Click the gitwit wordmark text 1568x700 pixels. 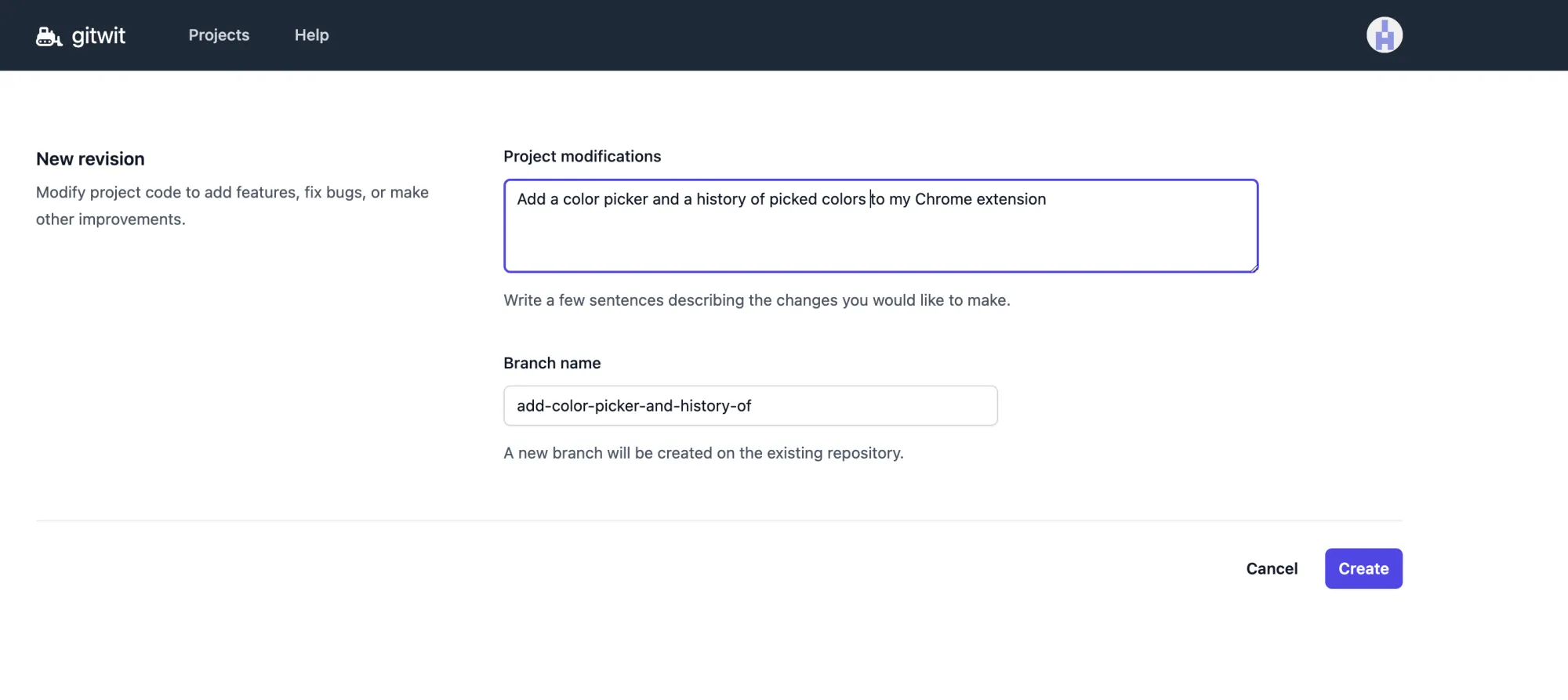click(98, 35)
